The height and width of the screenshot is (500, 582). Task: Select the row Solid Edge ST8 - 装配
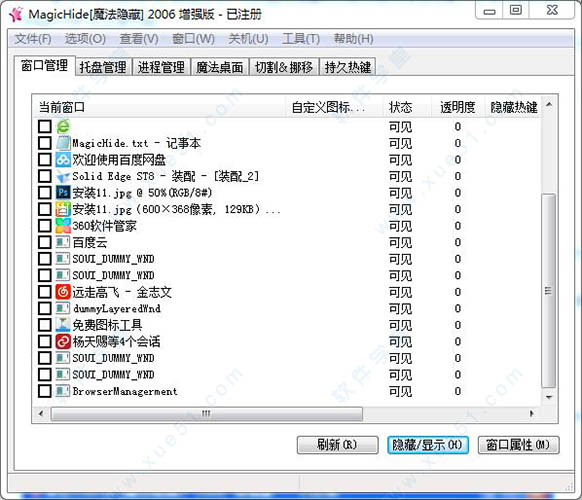click(x=288, y=176)
